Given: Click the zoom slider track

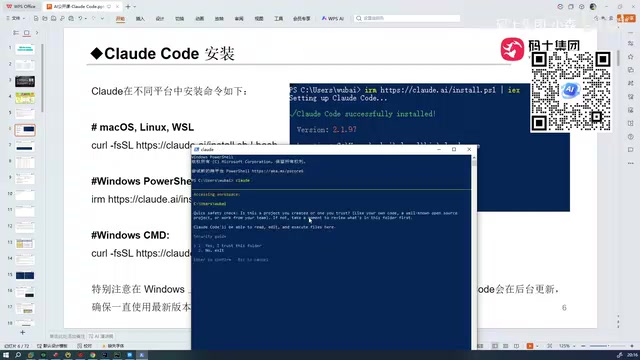Looking at the screenshot, I should coord(607,346).
